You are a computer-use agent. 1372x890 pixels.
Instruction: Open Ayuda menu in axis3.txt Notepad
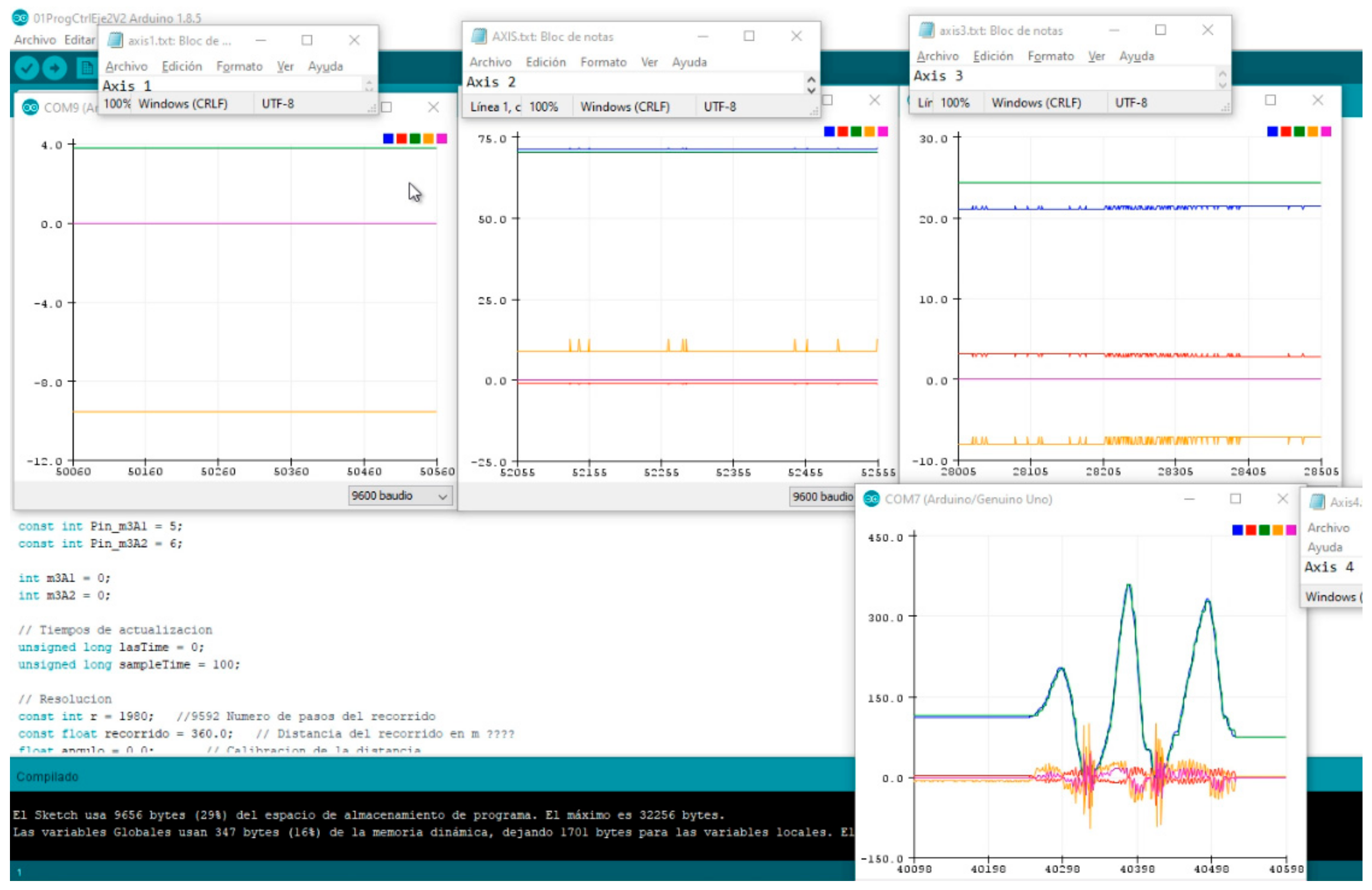[x=1137, y=56]
